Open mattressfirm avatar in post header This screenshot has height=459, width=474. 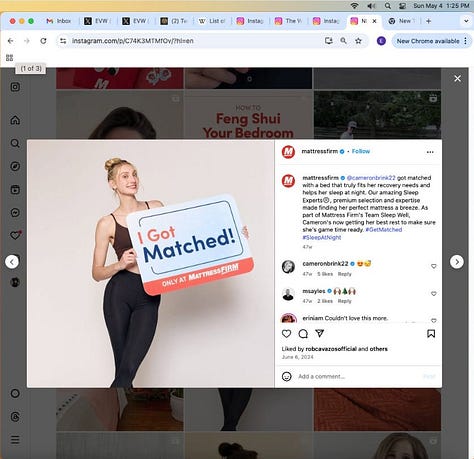coord(288,152)
